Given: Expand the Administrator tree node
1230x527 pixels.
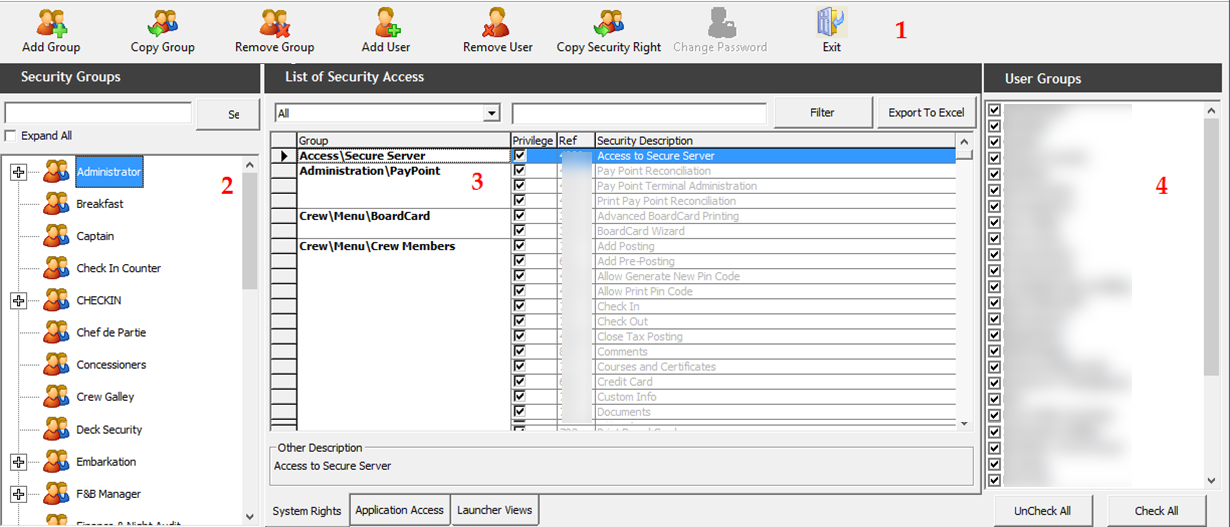Looking at the screenshot, I should click(x=18, y=172).
